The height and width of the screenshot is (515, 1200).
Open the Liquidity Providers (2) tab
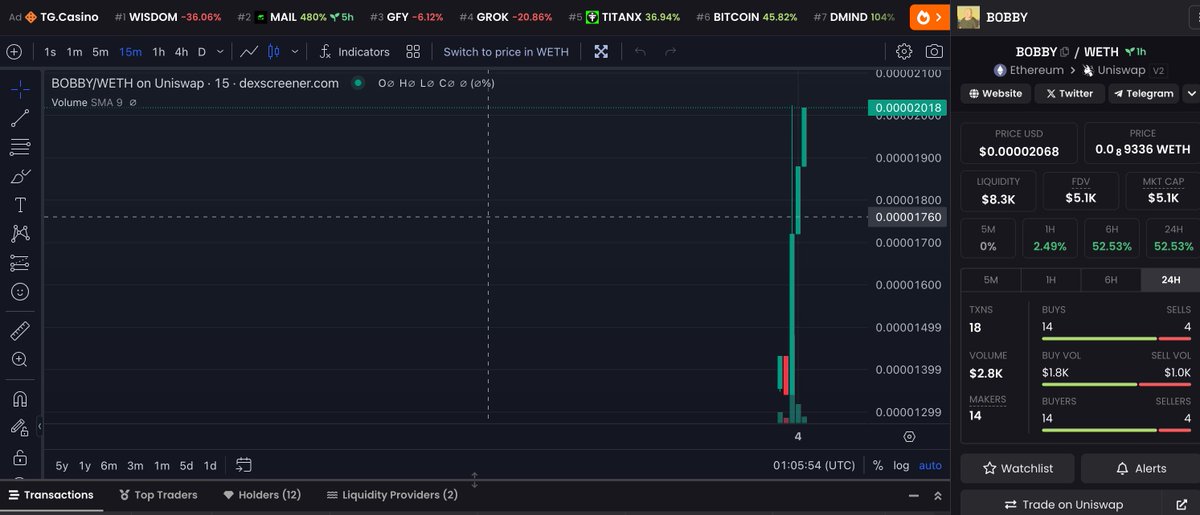(x=392, y=495)
